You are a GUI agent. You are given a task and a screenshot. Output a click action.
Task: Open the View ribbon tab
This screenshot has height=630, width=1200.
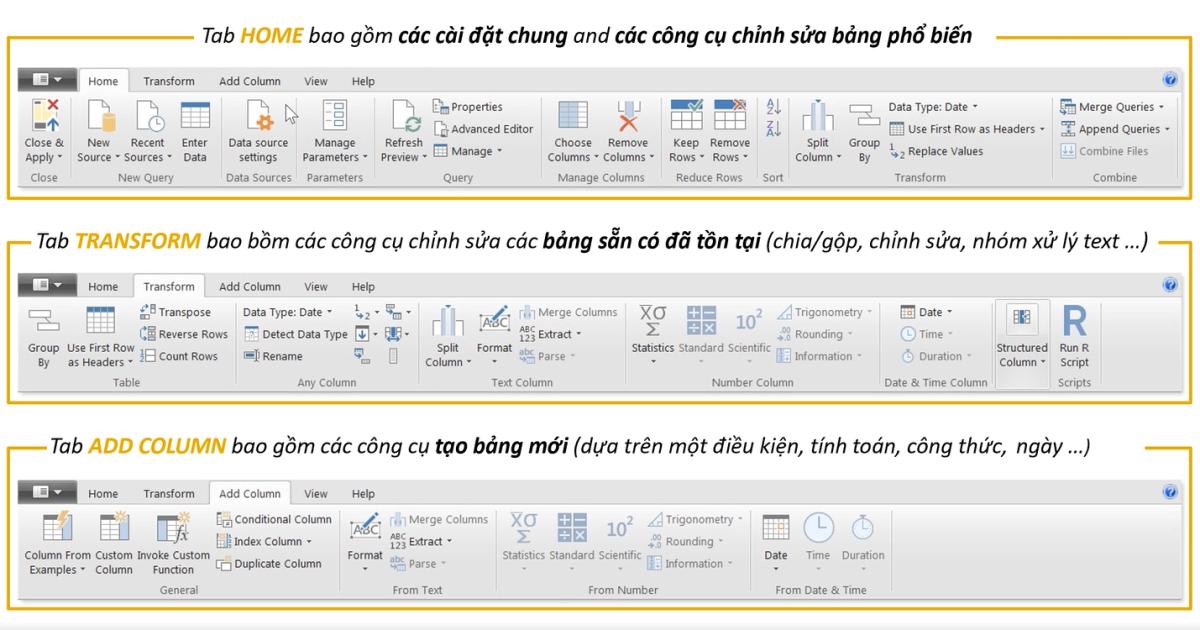point(316,81)
